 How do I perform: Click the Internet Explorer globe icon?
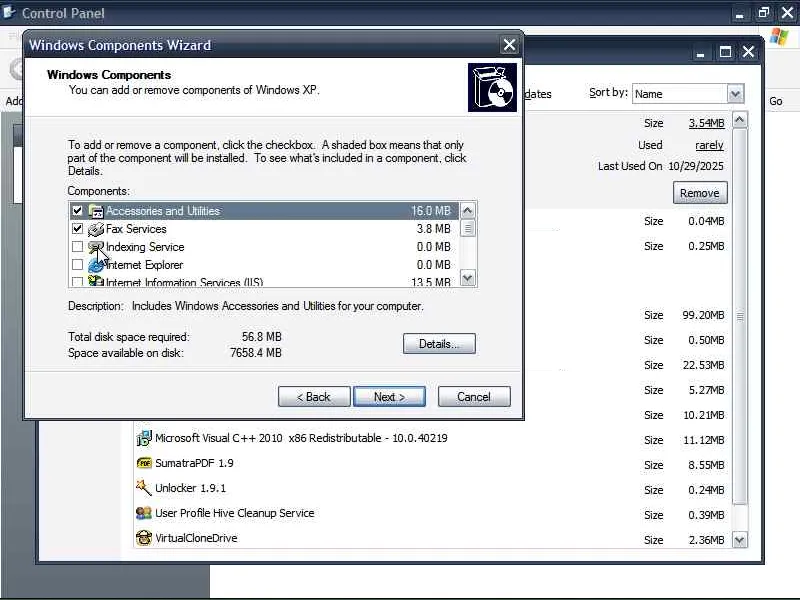coord(96,265)
